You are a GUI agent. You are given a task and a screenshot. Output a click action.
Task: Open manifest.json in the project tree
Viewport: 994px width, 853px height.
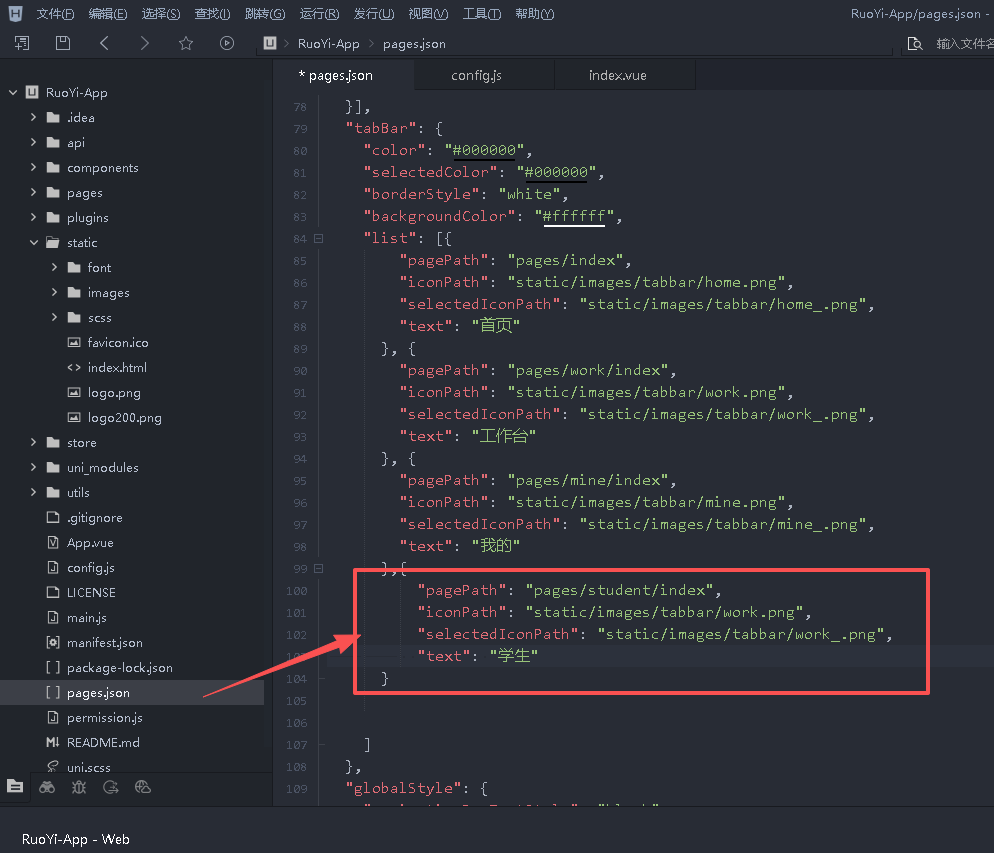pyautogui.click(x=104, y=643)
